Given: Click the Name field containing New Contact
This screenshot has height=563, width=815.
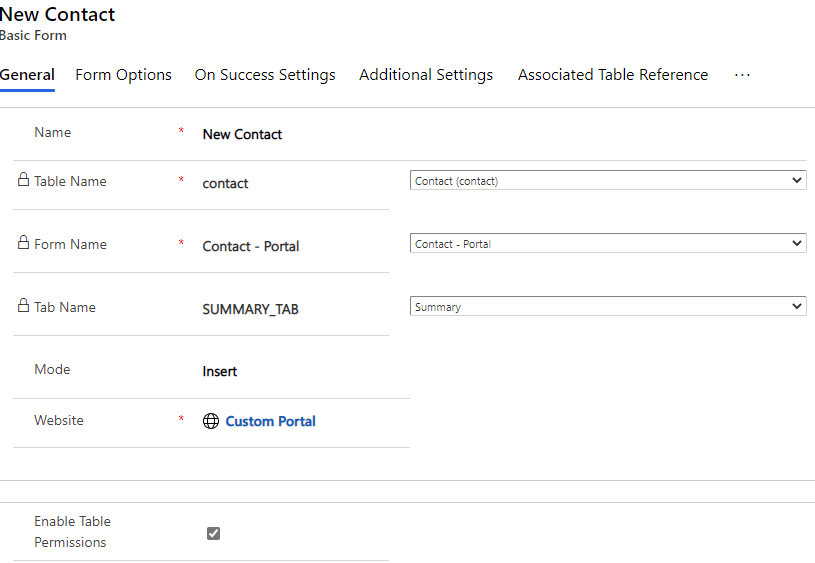Looking at the screenshot, I should (x=243, y=134).
